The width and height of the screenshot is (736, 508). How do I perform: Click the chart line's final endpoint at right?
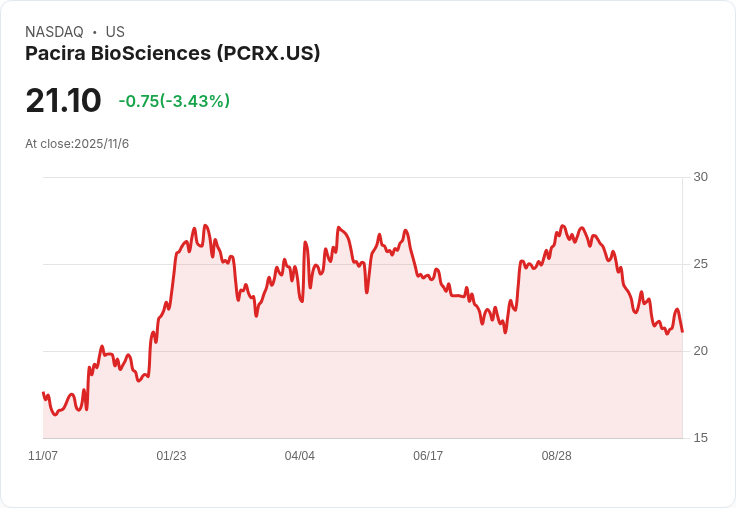coord(682,331)
